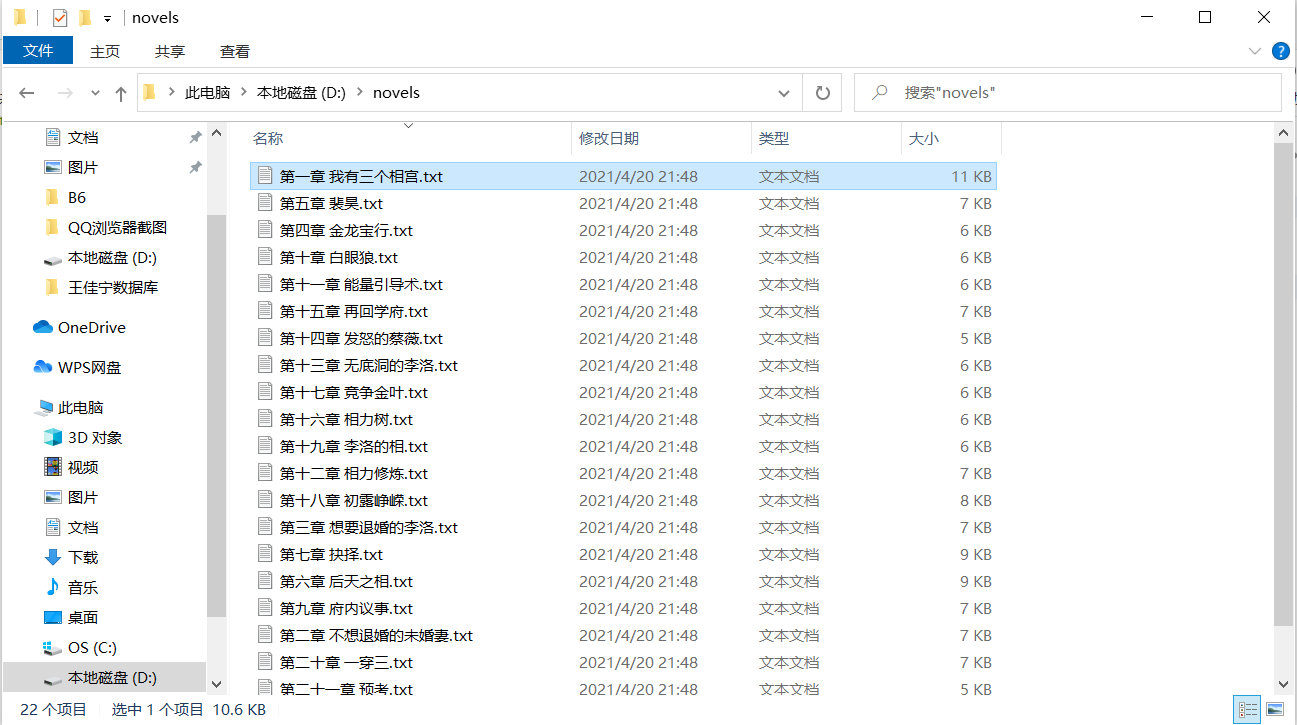1297x725 pixels.
Task: Click novels in the address path
Action: pos(396,93)
